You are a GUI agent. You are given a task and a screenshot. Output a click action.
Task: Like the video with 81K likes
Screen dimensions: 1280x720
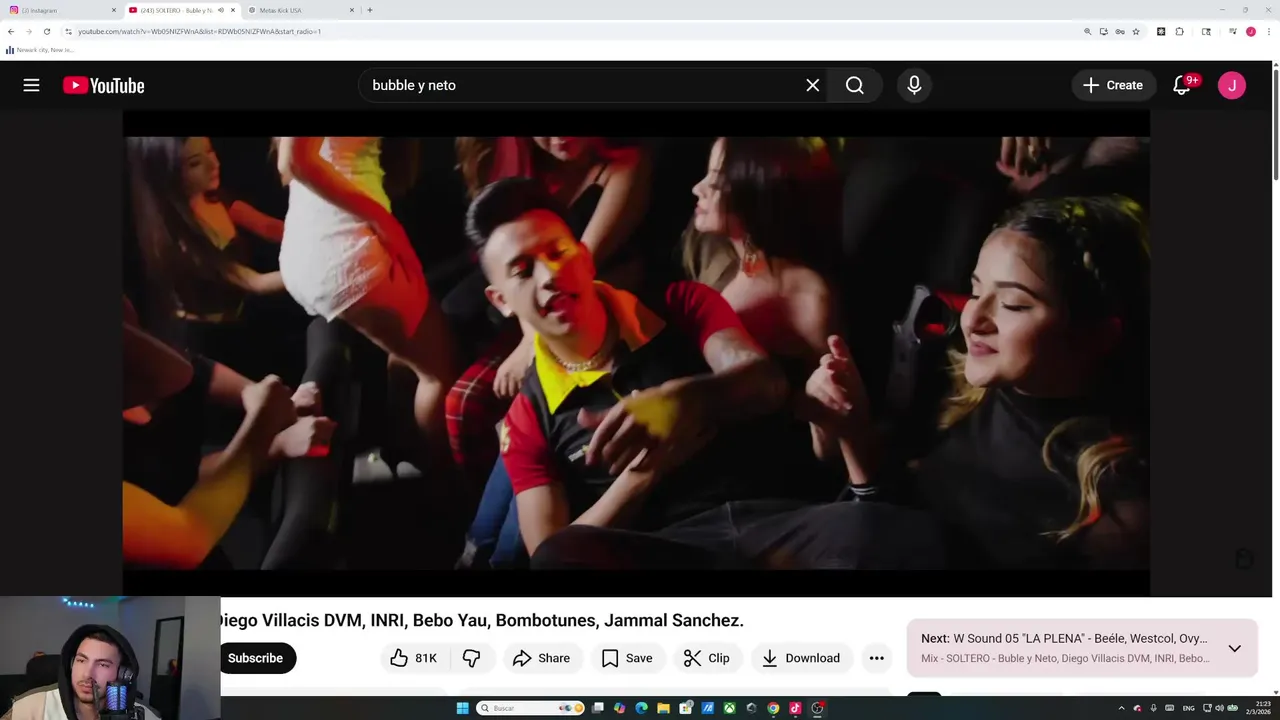pyautogui.click(x=414, y=658)
